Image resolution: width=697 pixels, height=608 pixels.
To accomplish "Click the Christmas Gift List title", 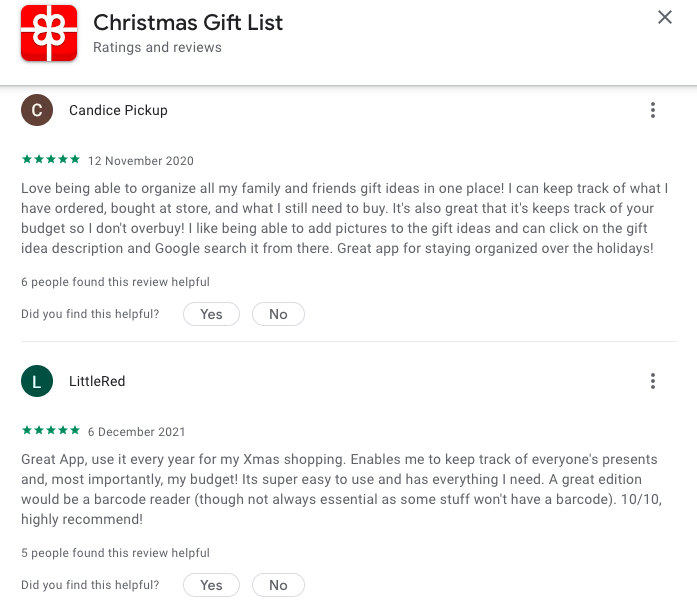I will (x=188, y=22).
